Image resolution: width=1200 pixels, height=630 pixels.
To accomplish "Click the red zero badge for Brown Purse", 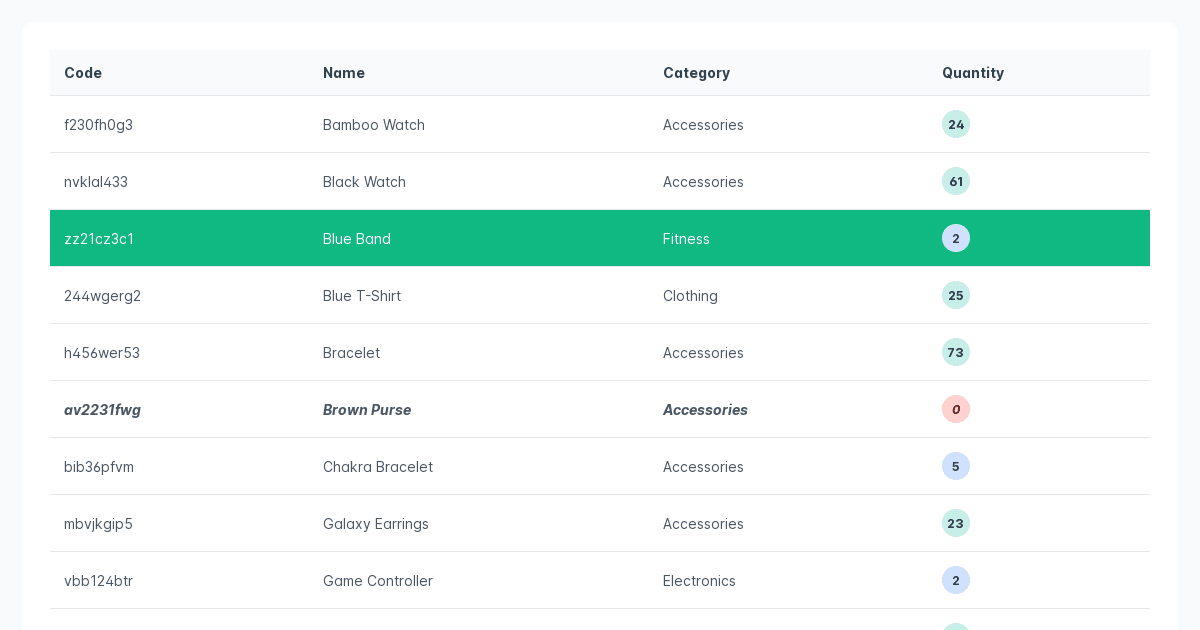I will click(x=956, y=409).
